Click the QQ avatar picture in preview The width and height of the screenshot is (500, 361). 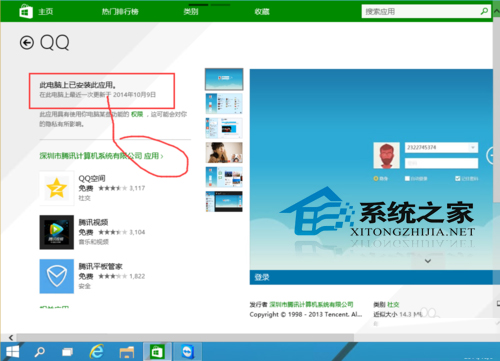click(x=386, y=155)
